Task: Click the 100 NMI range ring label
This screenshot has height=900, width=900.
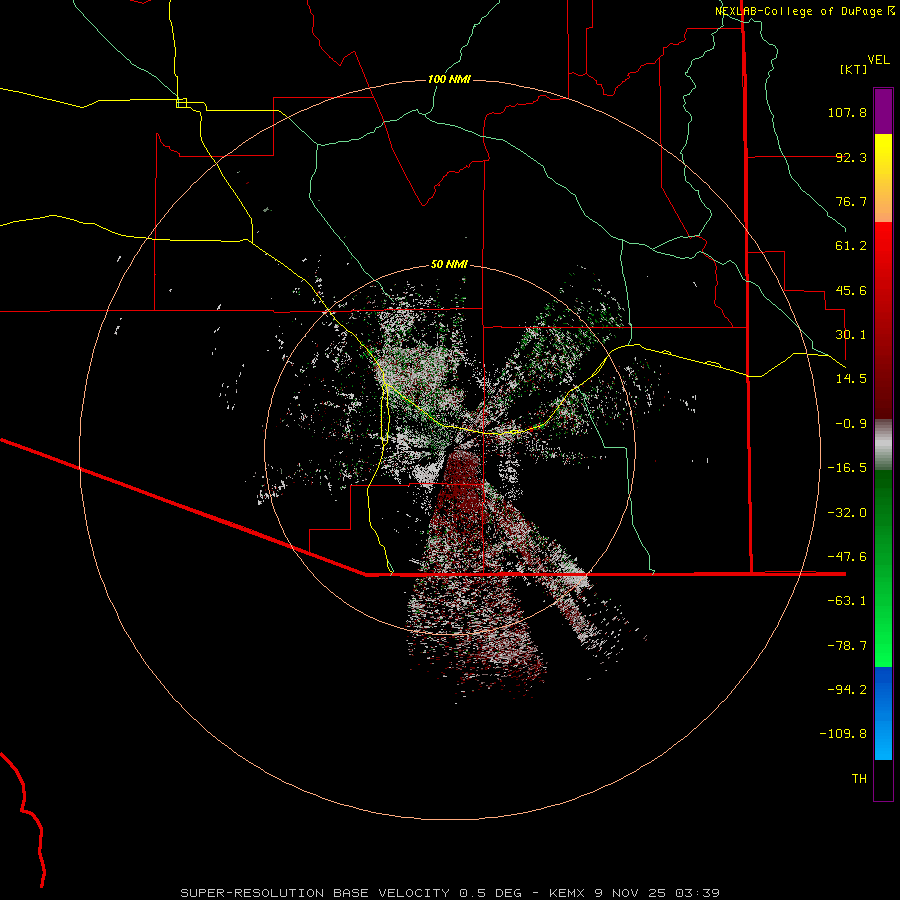Action: click(x=449, y=79)
